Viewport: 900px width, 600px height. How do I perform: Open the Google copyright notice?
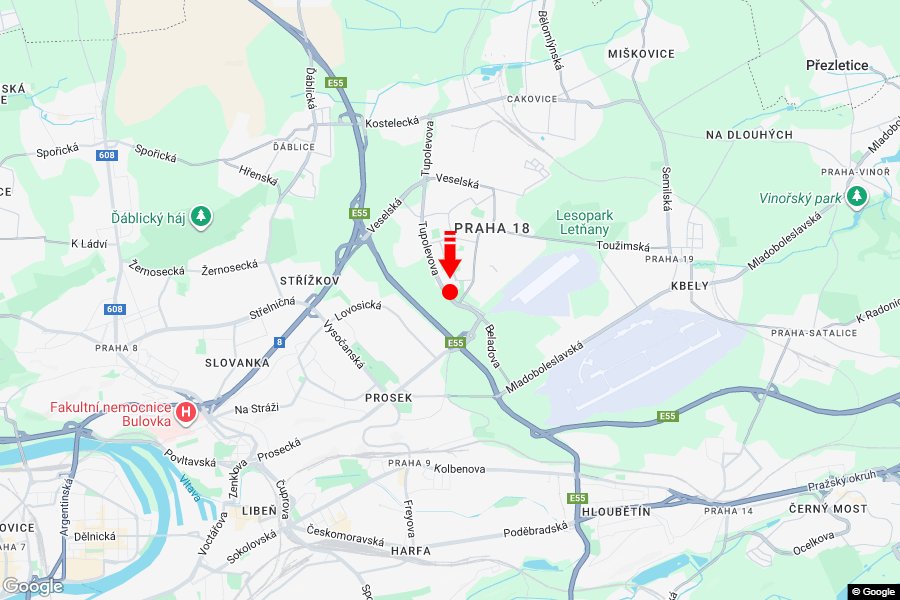click(874, 592)
